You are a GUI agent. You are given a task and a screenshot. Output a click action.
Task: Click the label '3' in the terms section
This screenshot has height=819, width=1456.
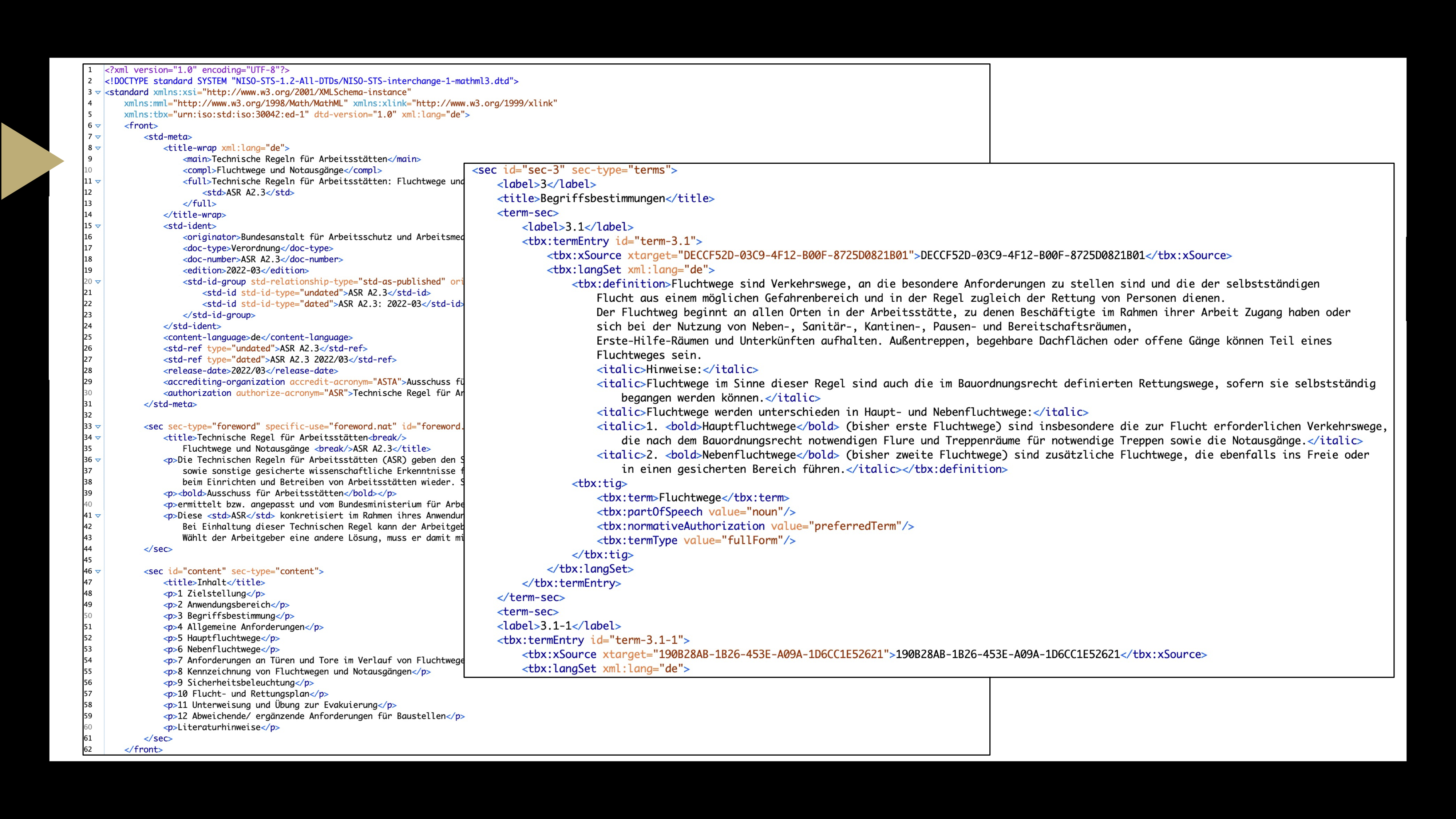click(x=547, y=184)
